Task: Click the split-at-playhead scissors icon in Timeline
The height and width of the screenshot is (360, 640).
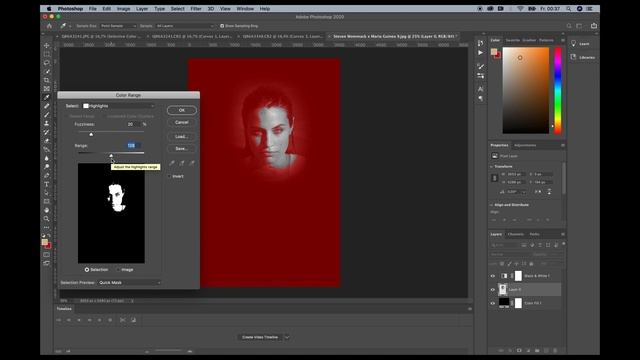Action: tap(122, 320)
